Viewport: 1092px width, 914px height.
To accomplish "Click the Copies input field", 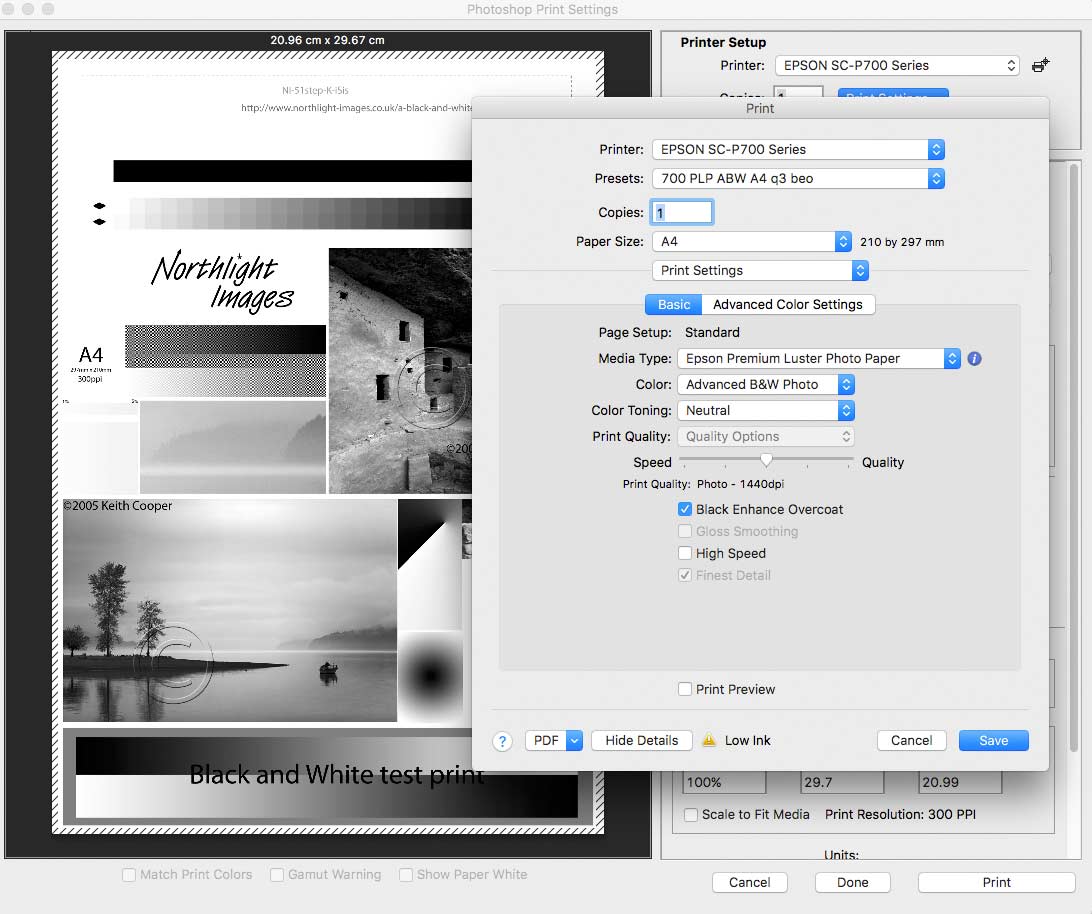I will tap(682, 212).
